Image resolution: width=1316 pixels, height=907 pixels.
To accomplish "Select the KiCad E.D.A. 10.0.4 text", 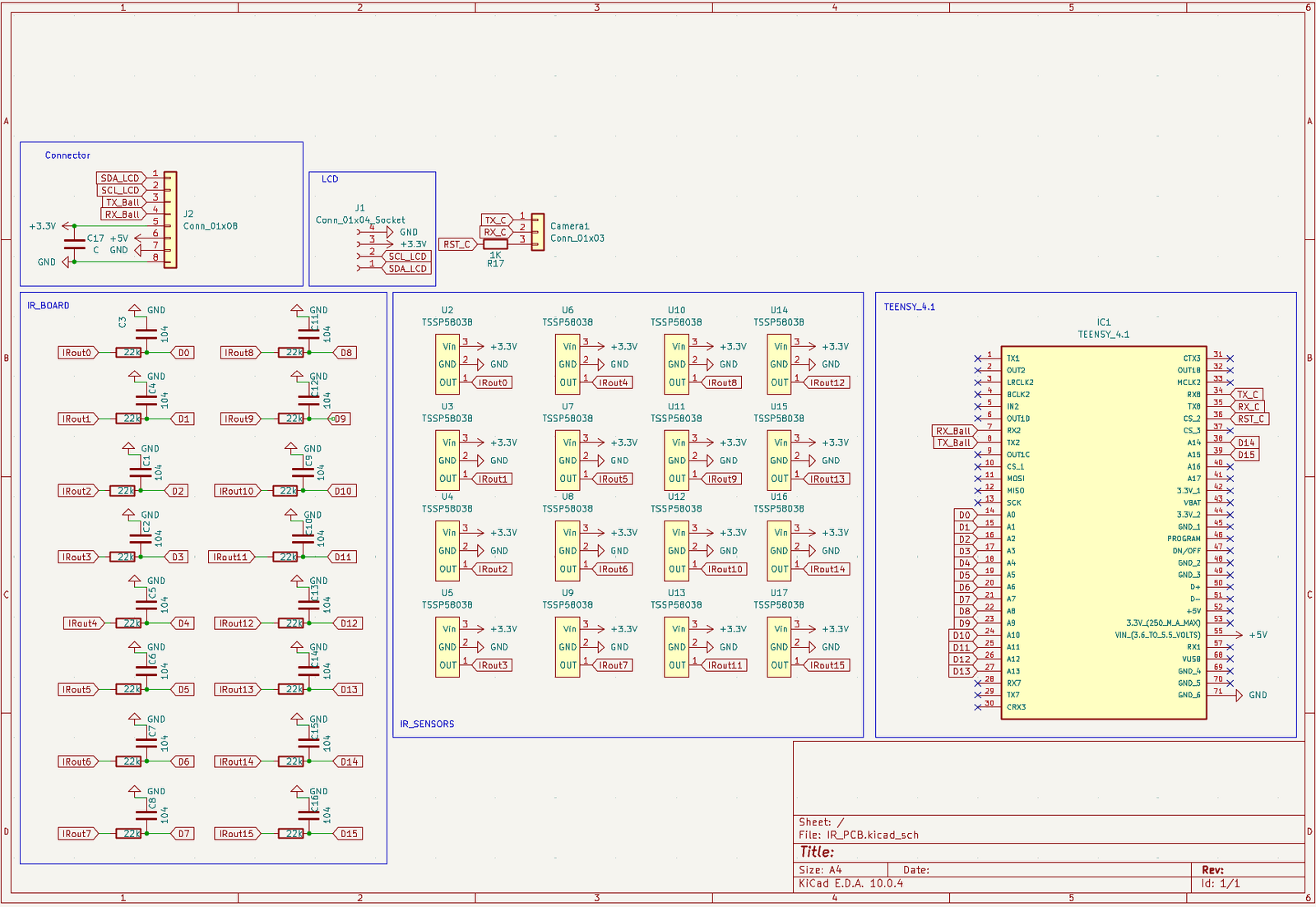I will [850, 884].
